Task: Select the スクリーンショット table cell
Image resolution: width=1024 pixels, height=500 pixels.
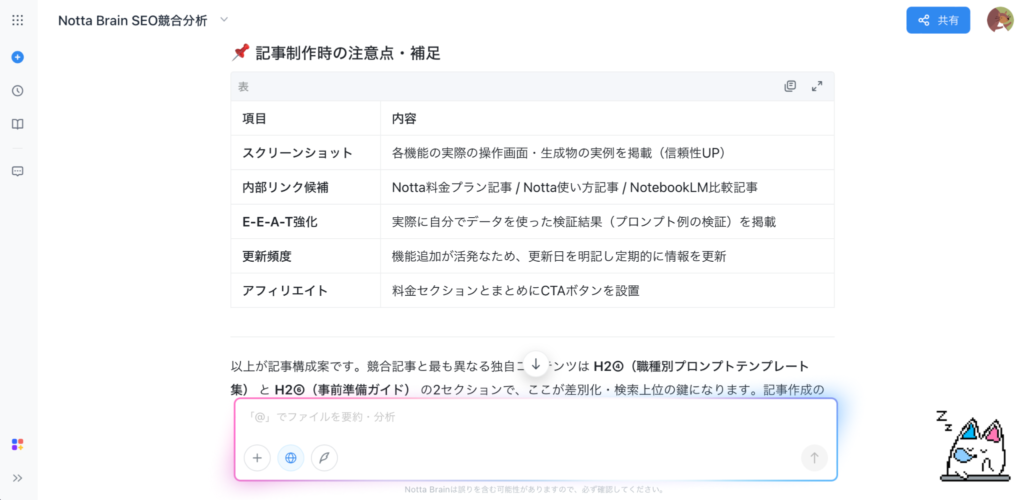Action: pos(306,153)
